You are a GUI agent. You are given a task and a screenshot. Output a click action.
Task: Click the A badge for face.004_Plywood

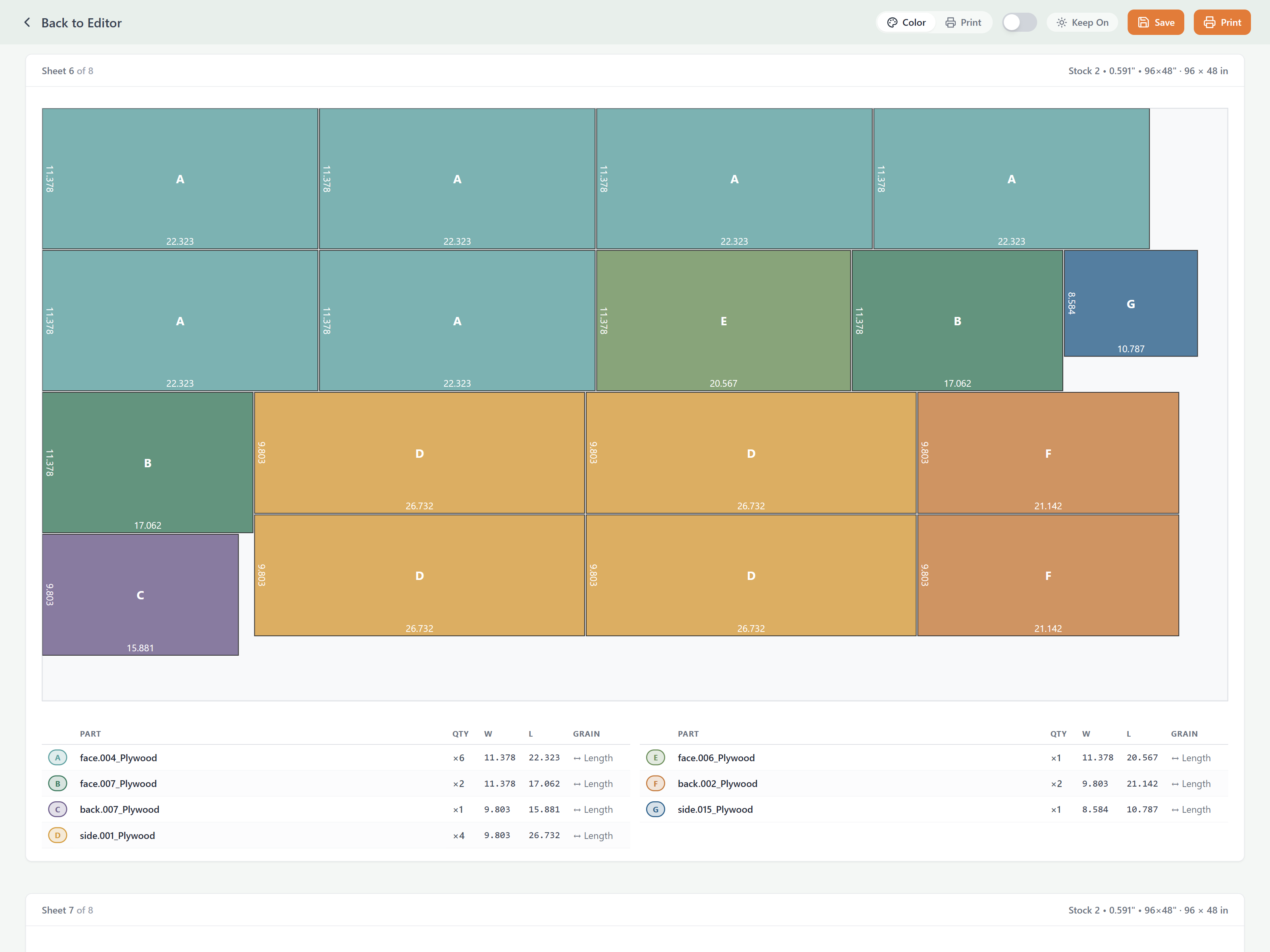tap(58, 758)
